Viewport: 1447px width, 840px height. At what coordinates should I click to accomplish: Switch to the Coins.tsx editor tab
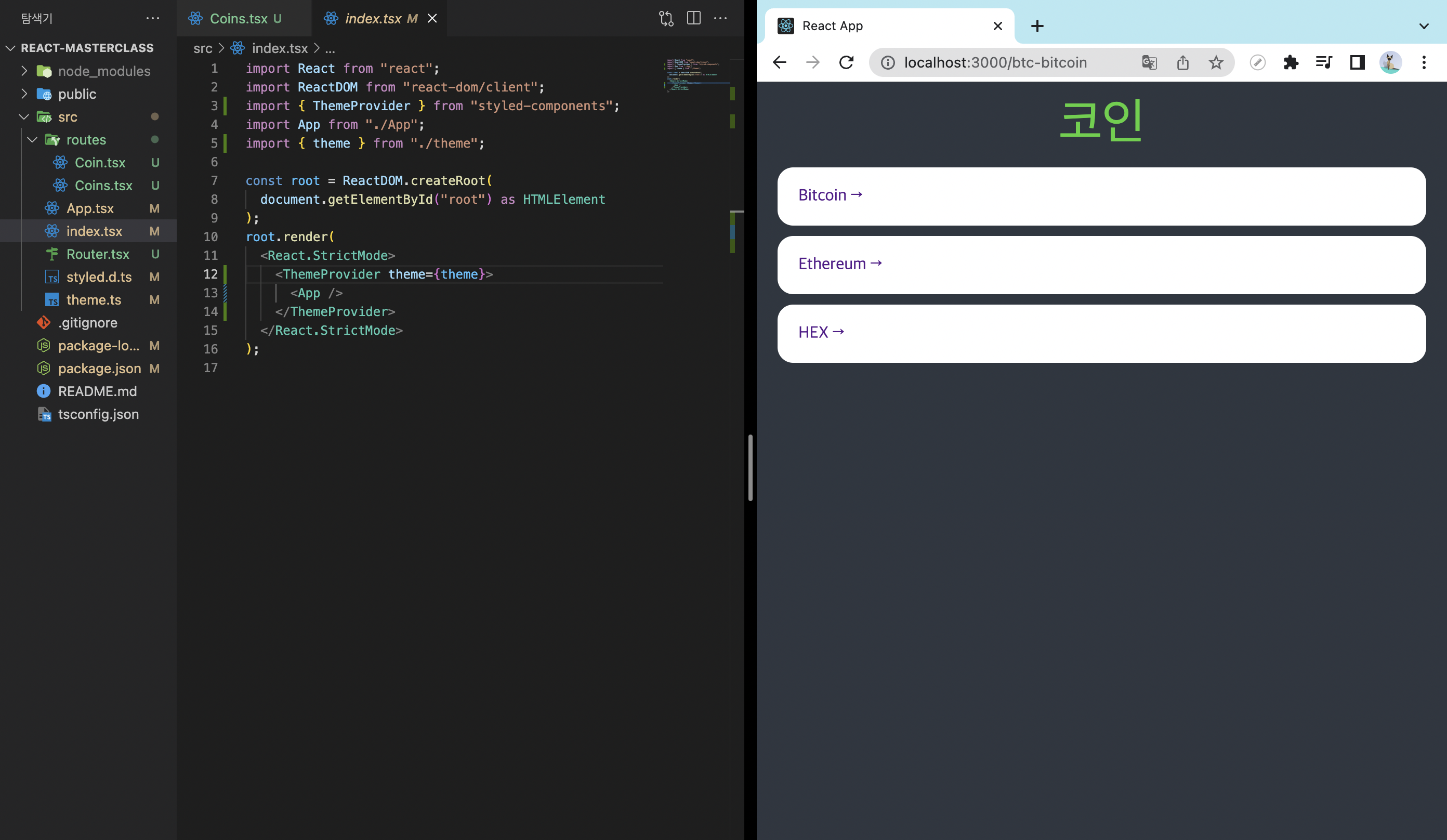pyautogui.click(x=239, y=18)
